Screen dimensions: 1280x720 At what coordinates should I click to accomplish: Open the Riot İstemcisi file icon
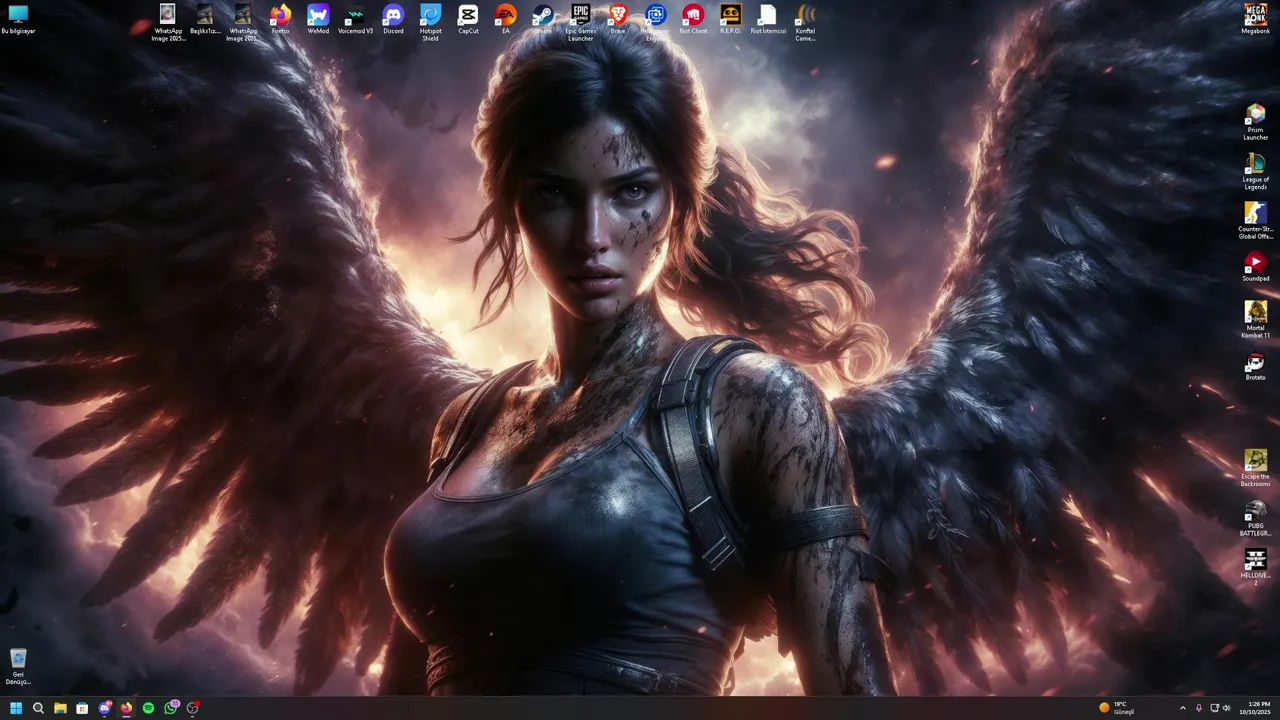tap(768, 19)
